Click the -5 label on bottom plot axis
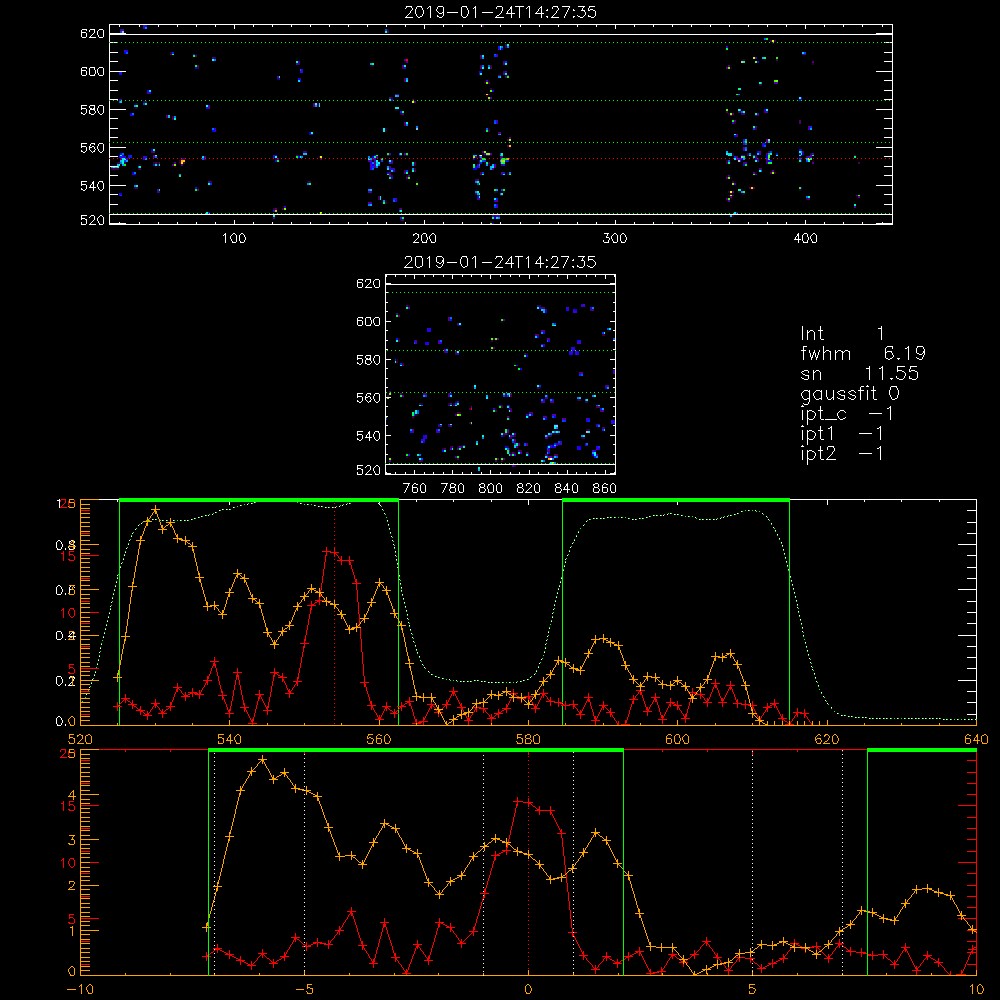 [305, 990]
